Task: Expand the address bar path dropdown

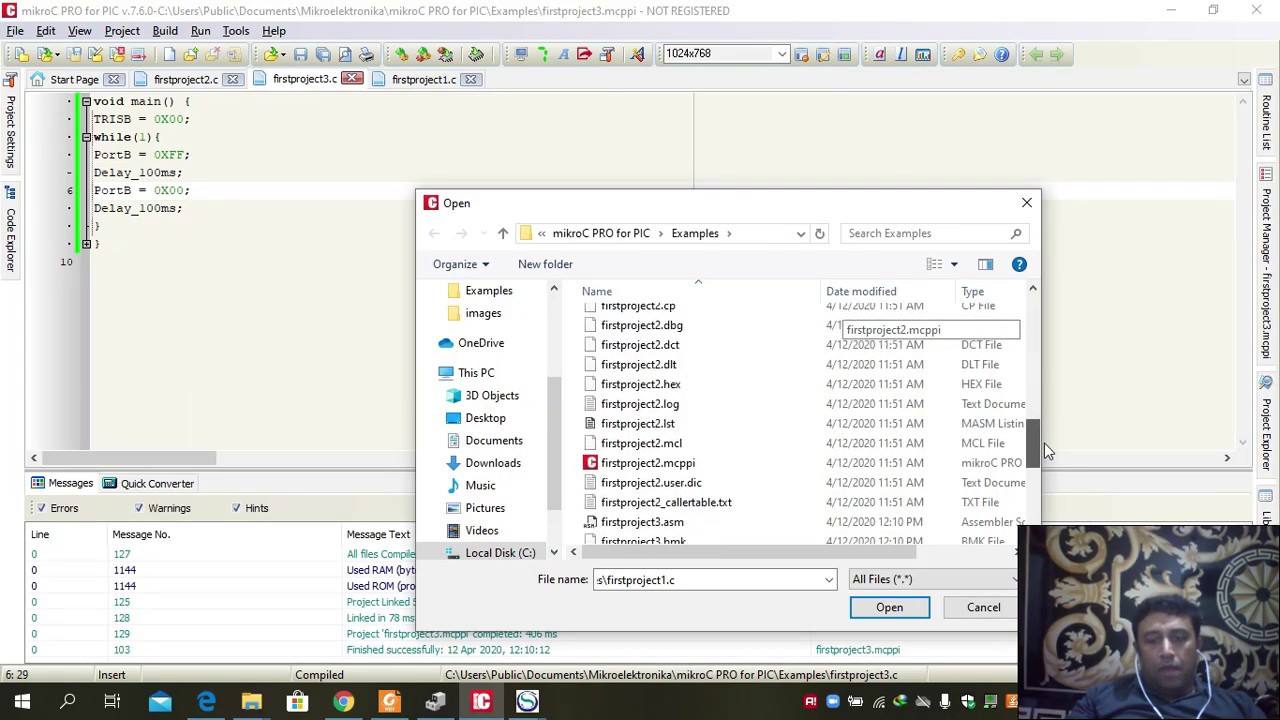Action: click(x=800, y=233)
